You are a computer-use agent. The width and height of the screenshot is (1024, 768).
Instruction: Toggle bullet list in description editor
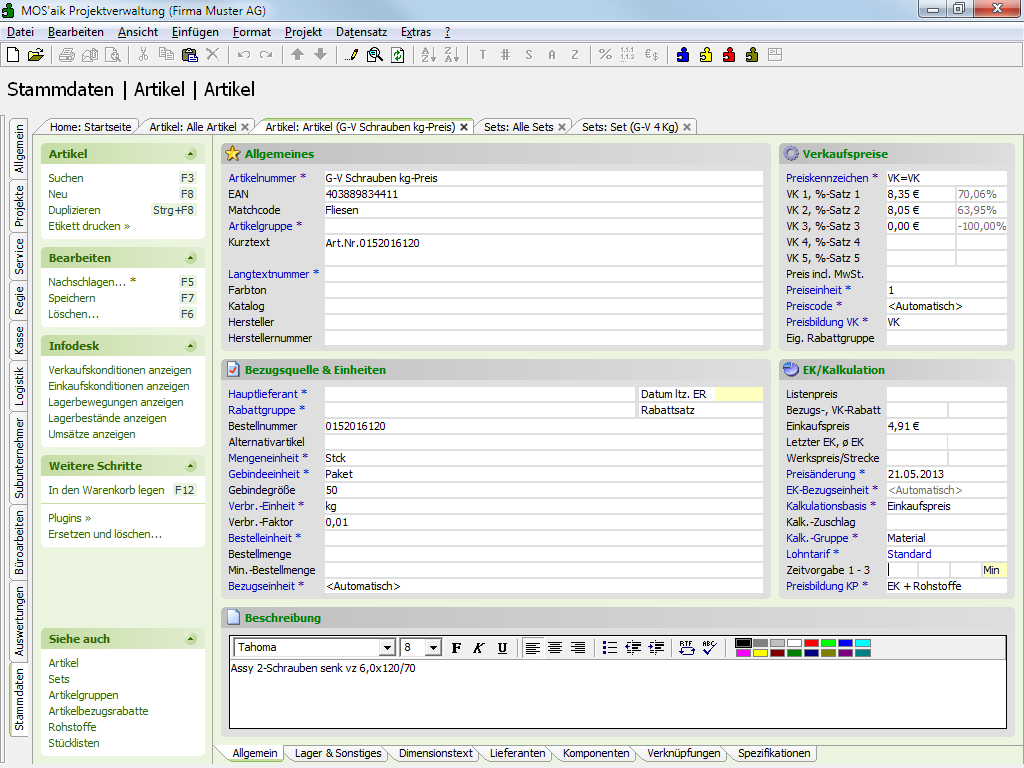point(609,648)
